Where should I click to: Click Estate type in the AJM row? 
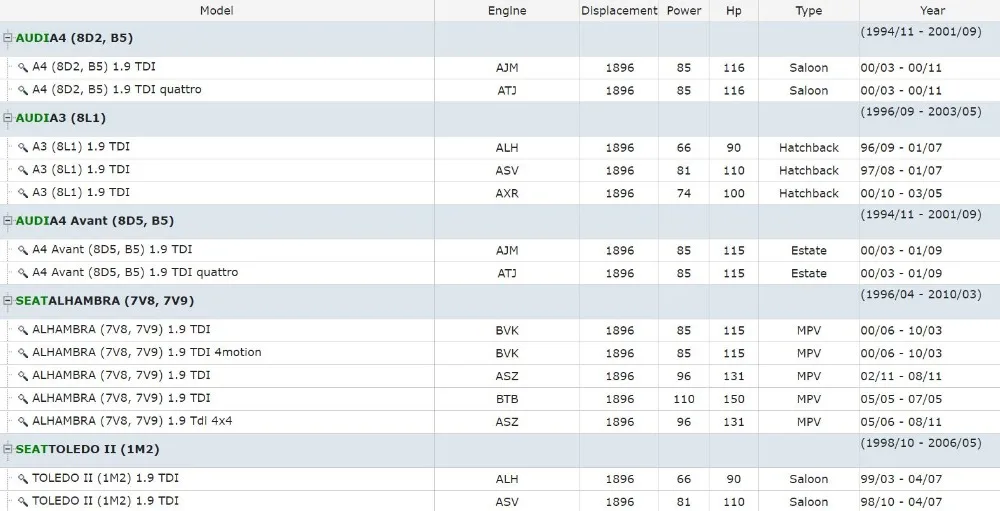point(809,250)
